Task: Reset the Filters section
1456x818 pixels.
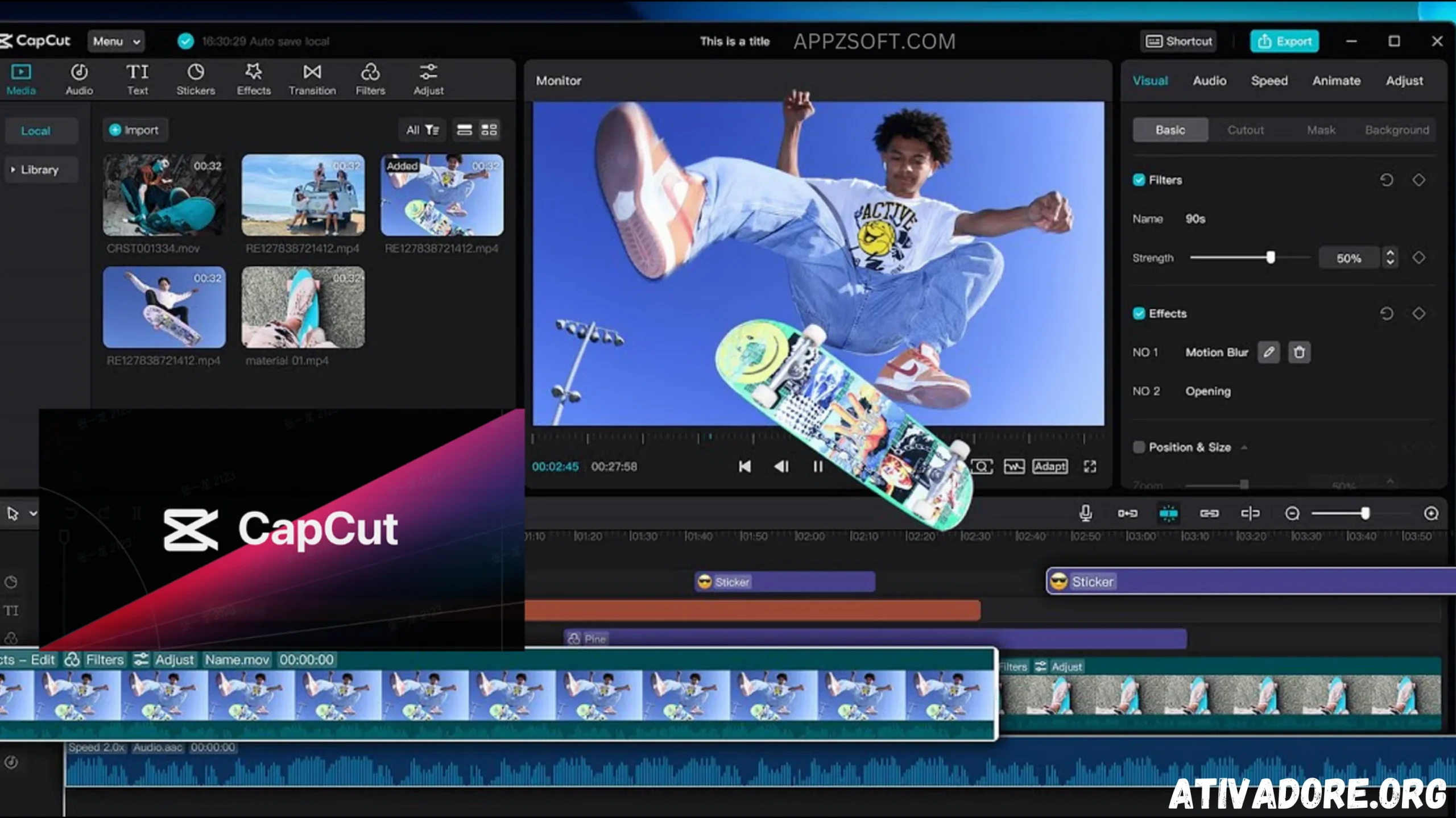Action: coord(1387,180)
